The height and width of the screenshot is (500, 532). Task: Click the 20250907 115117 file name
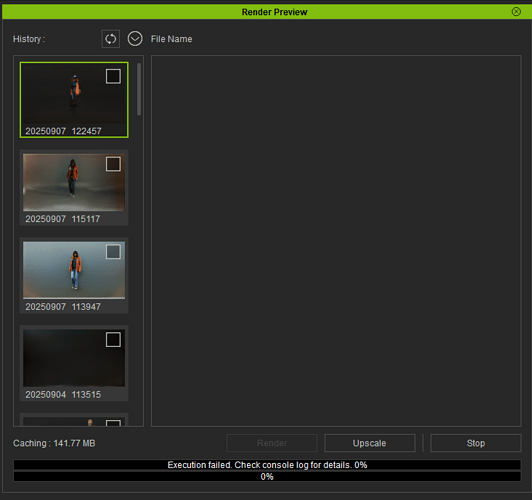click(x=63, y=219)
